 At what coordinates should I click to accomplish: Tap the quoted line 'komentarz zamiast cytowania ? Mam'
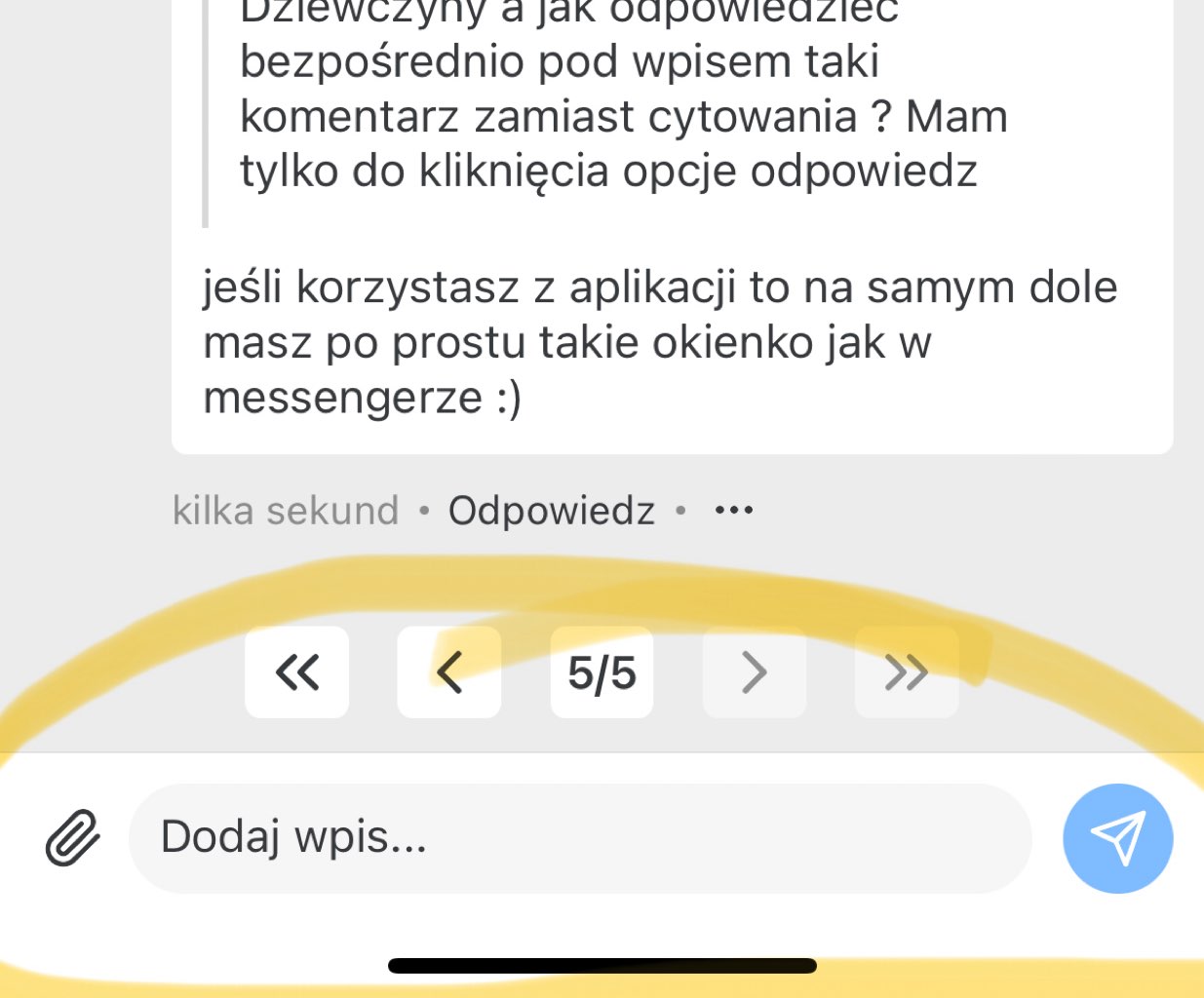624,116
